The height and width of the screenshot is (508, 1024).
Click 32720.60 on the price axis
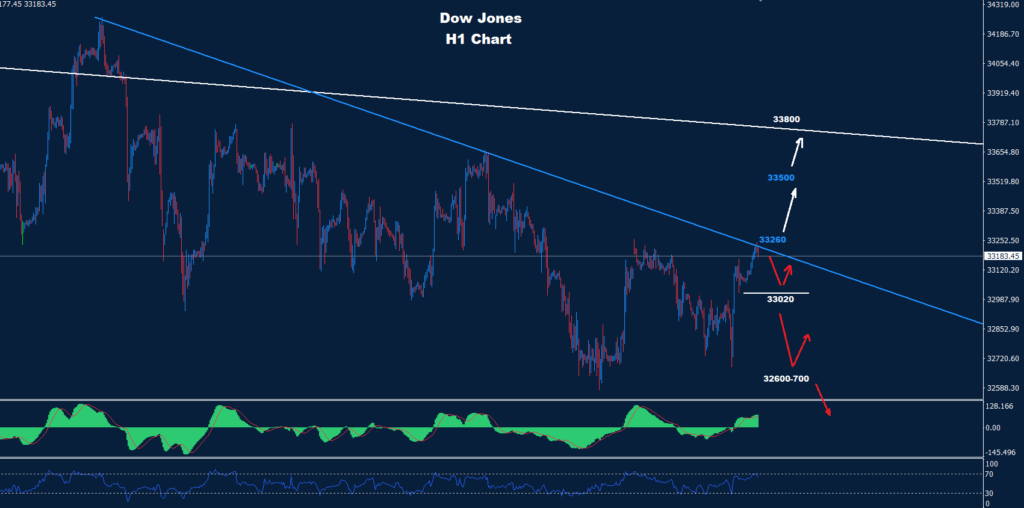[x=1003, y=358]
